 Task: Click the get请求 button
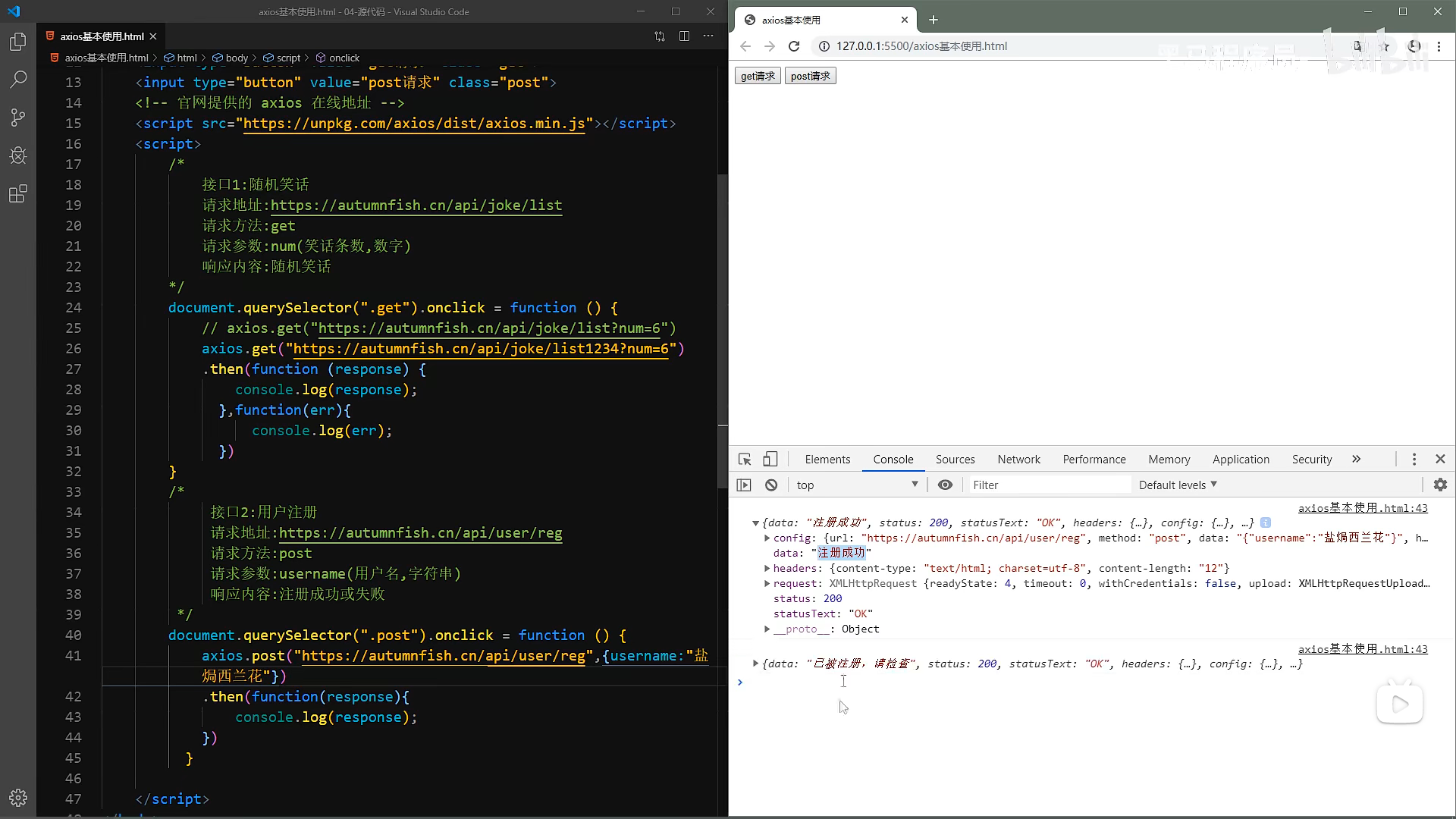point(758,76)
